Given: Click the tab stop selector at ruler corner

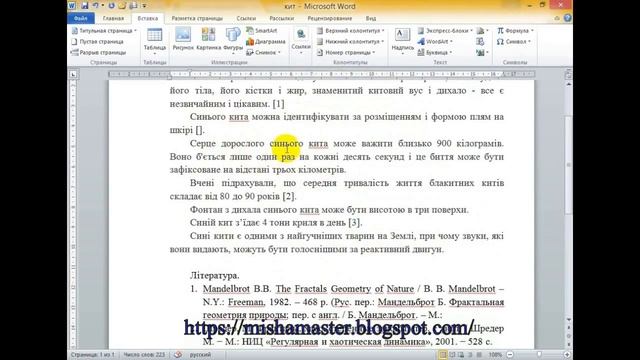Looking at the screenshot, I should (x=73, y=74).
